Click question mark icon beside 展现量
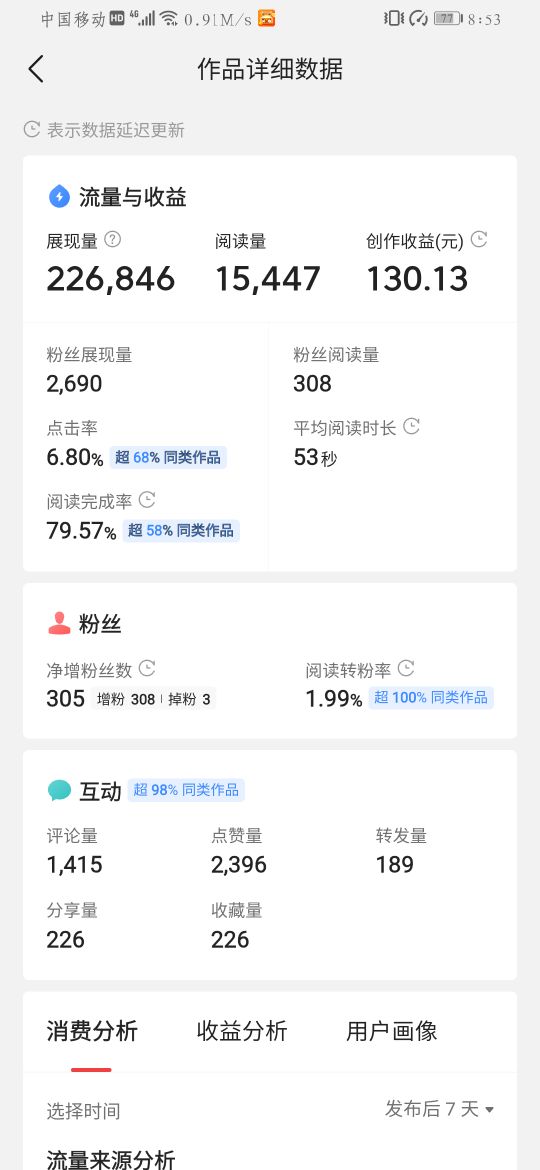Viewport: 540px width, 1170px height. (113, 240)
